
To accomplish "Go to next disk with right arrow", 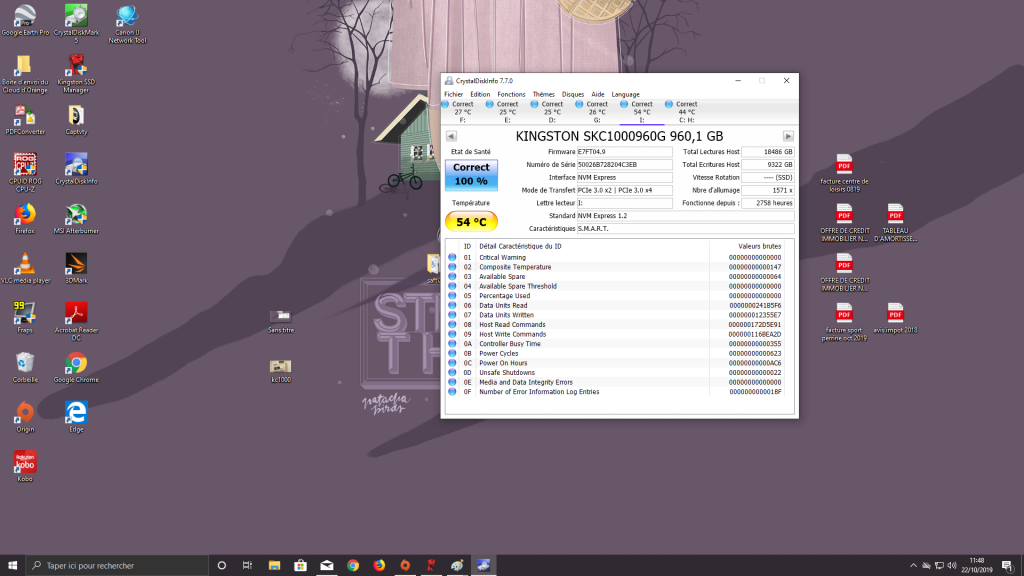I will [788, 136].
